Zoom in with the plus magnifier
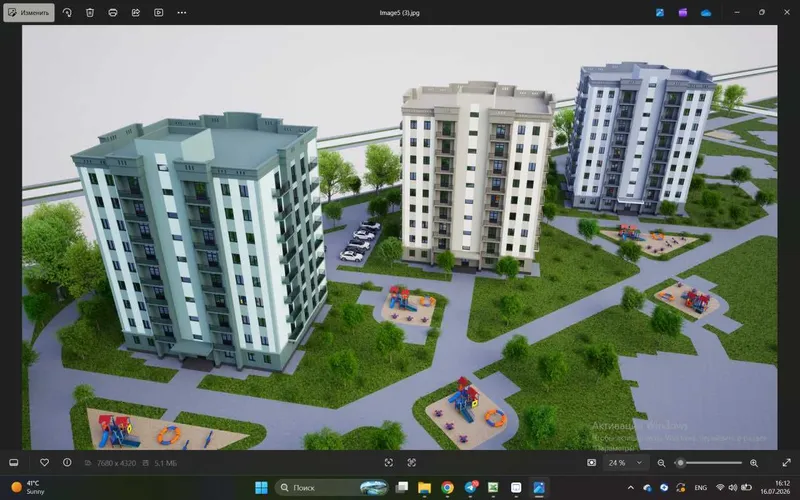800x500 pixels. [754, 463]
